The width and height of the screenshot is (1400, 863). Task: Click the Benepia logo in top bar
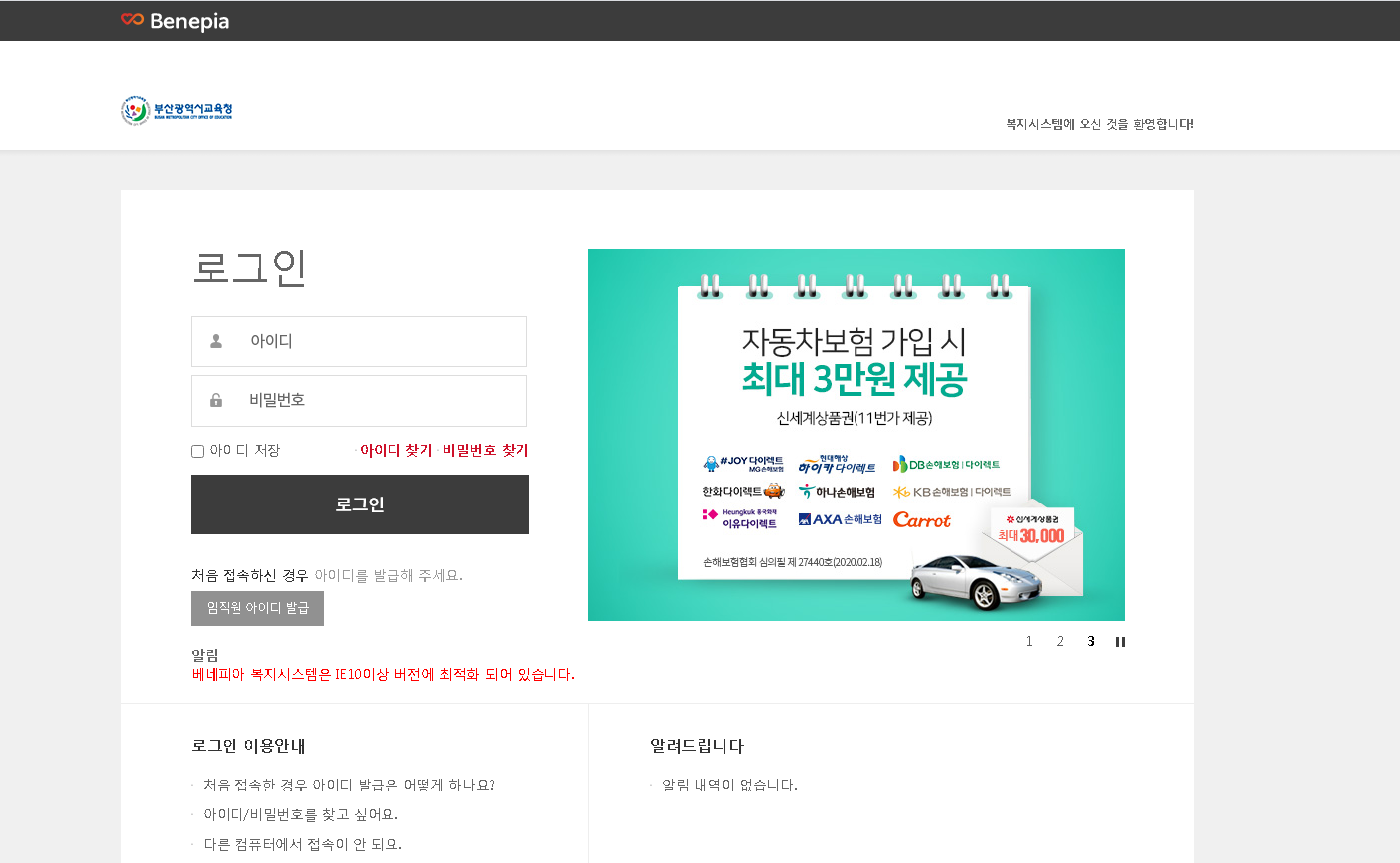pyautogui.click(x=175, y=21)
